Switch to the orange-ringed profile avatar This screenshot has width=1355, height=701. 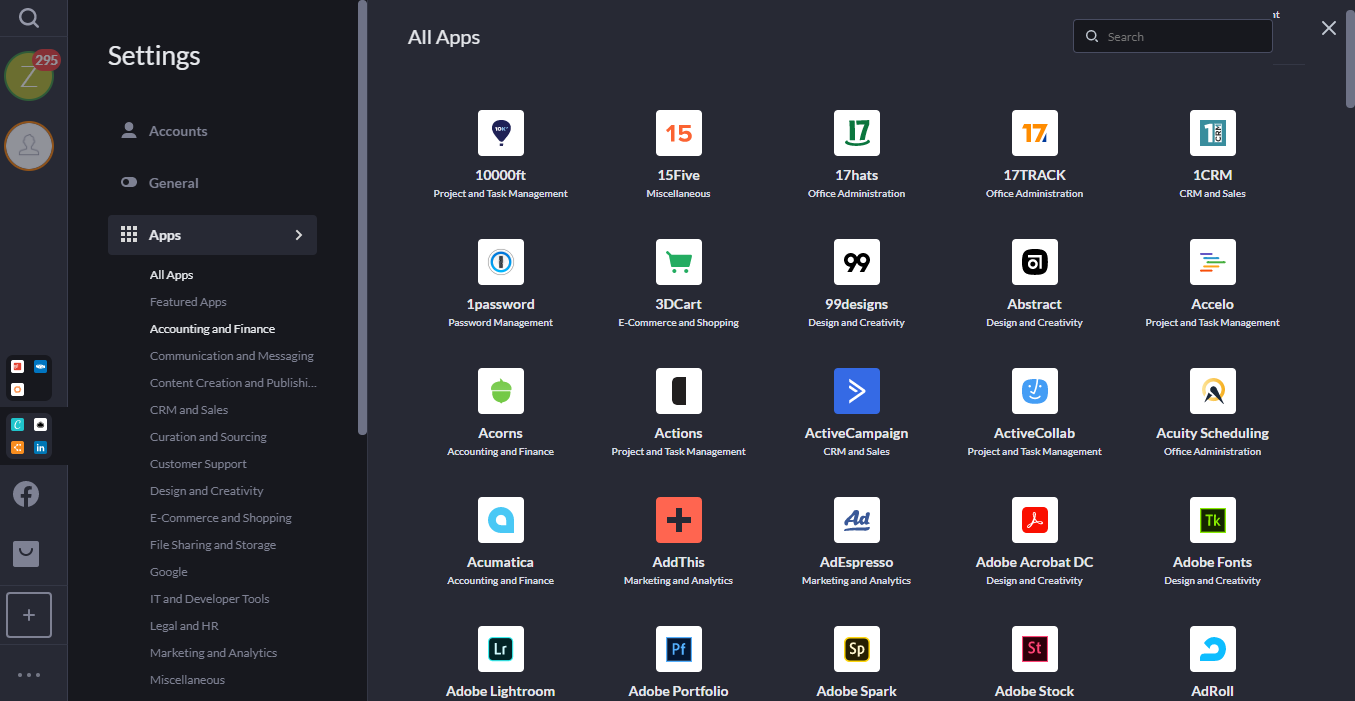[29, 146]
